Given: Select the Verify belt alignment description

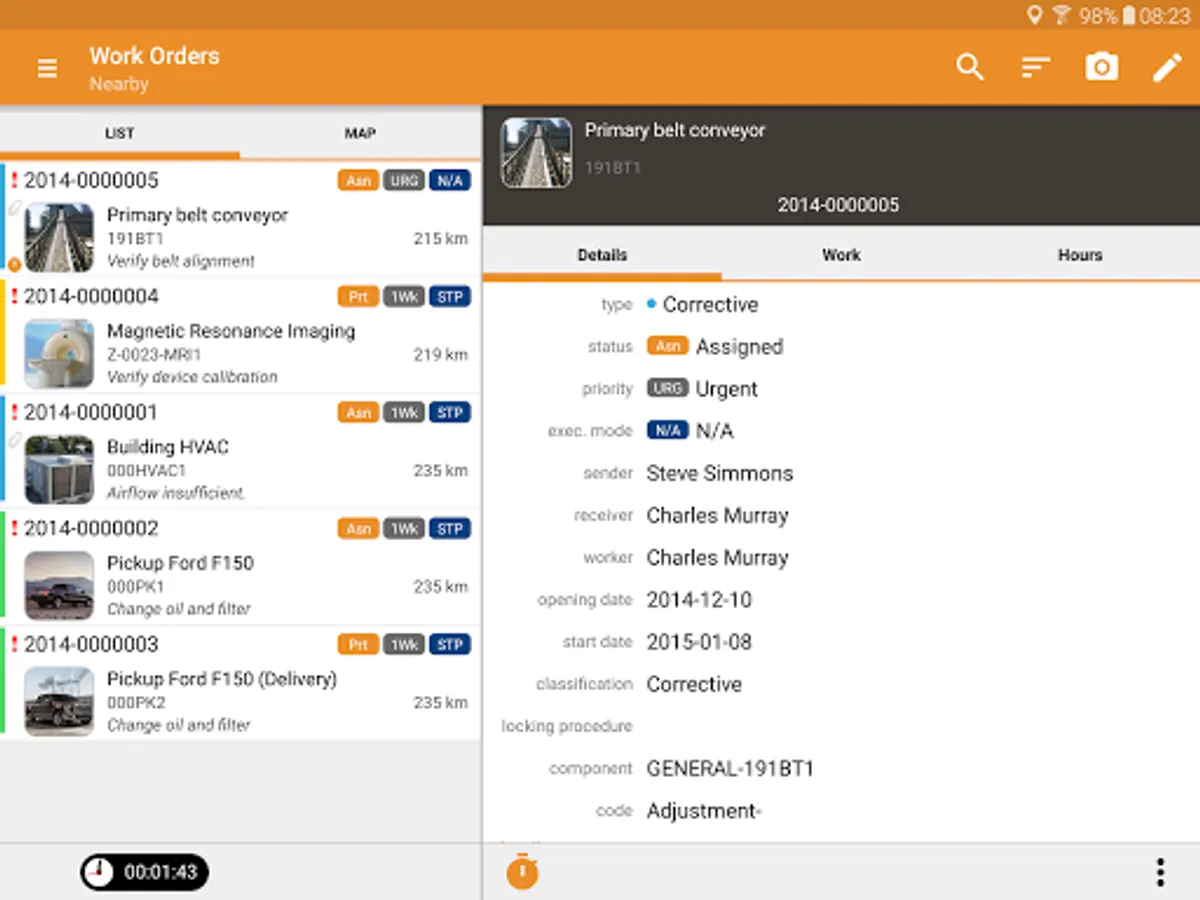Looking at the screenshot, I should click(181, 261).
